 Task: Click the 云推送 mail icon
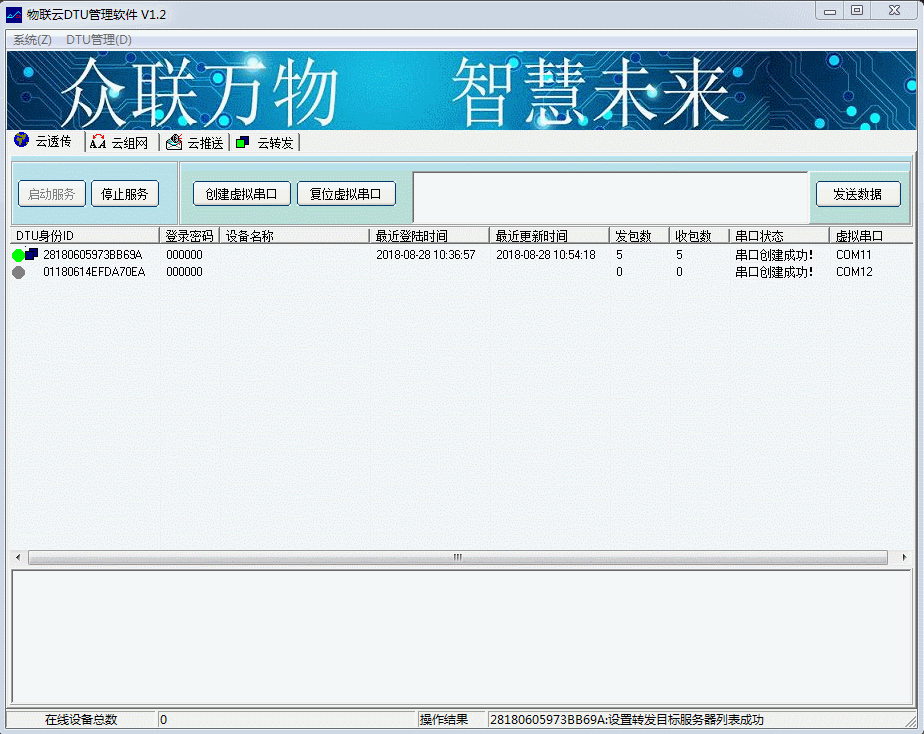[x=174, y=142]
